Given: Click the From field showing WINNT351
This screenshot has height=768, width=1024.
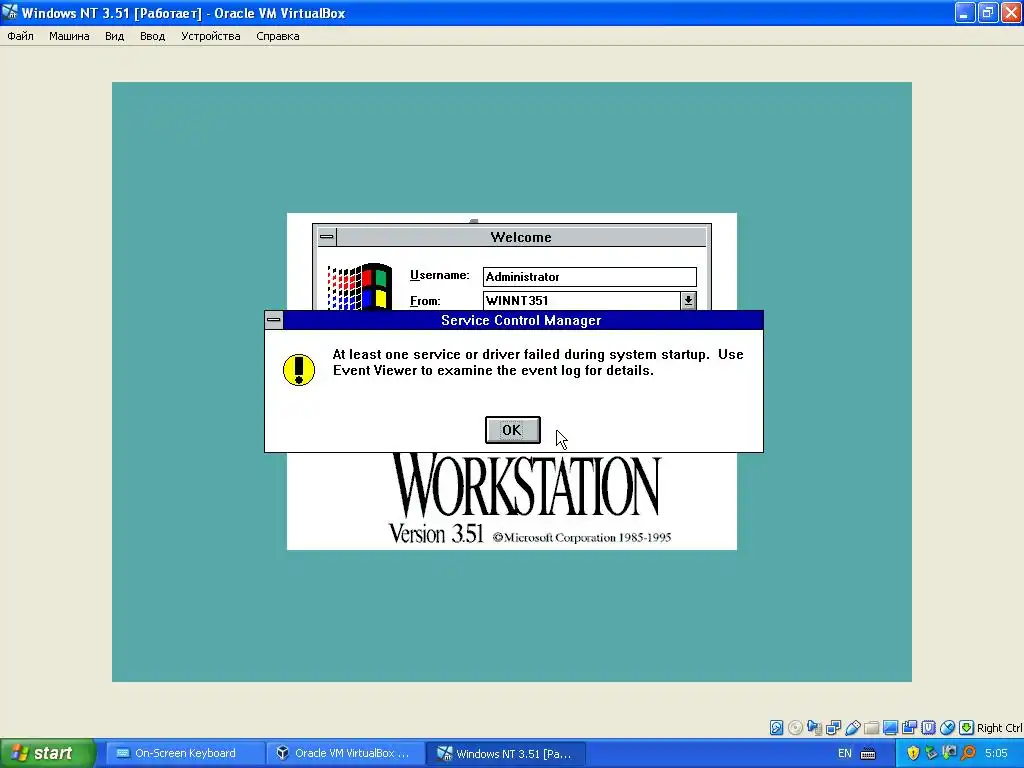Looking at the screenshot, I should click(x=582, y=300).
